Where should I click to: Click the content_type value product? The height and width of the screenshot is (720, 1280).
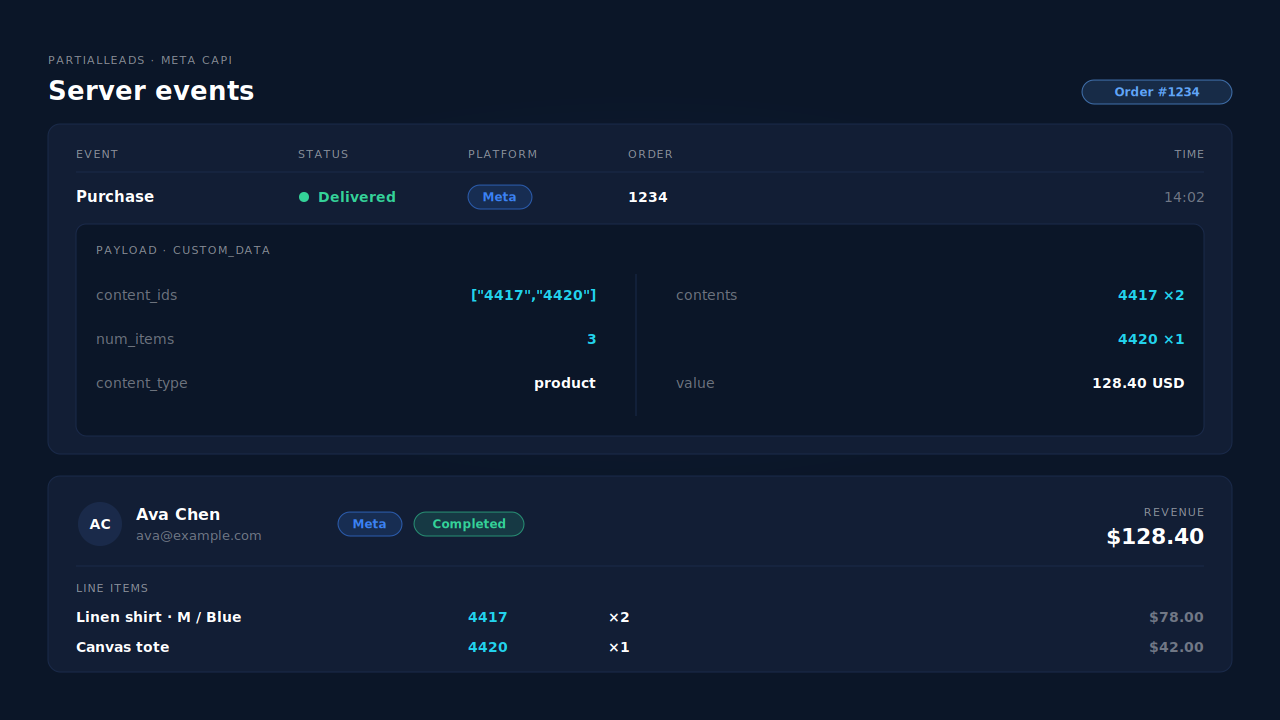pyautogui.click(x=565, y=383)
